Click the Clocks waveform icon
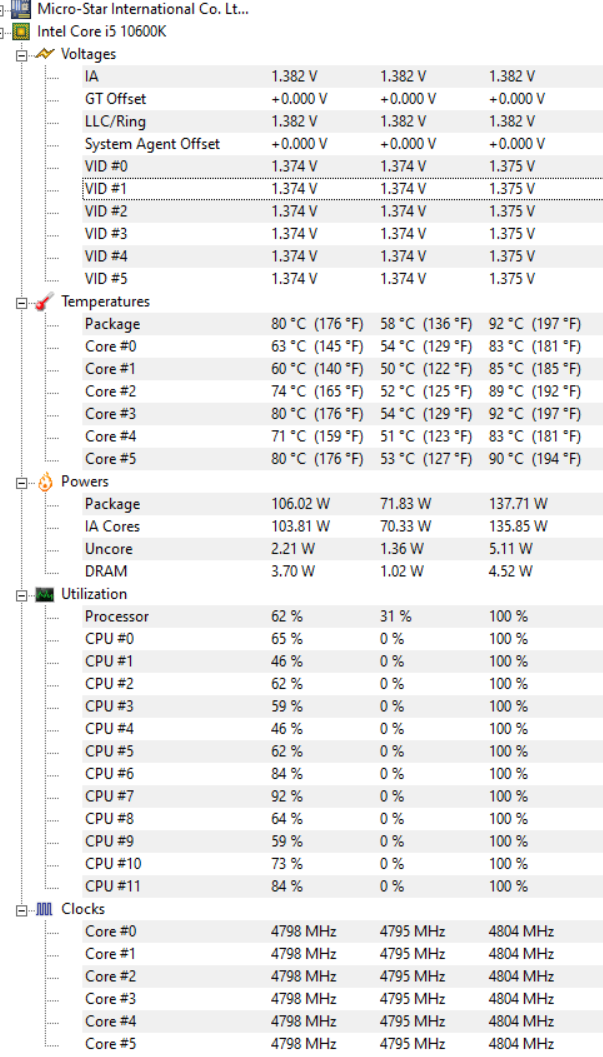 click(x=45, y=909)
